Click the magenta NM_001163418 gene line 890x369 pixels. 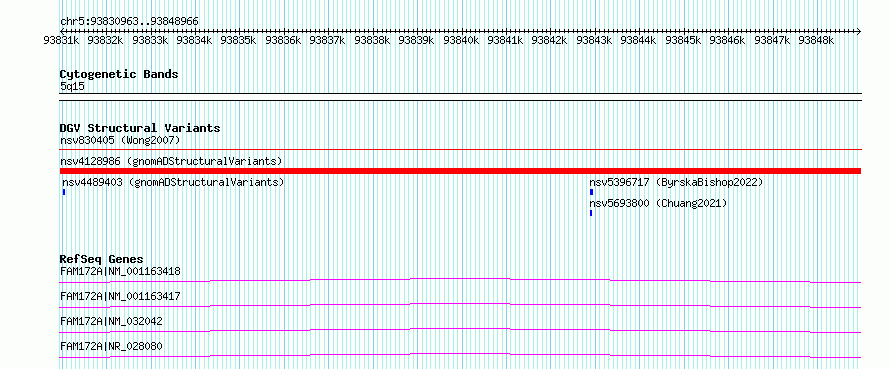point(460,280)
